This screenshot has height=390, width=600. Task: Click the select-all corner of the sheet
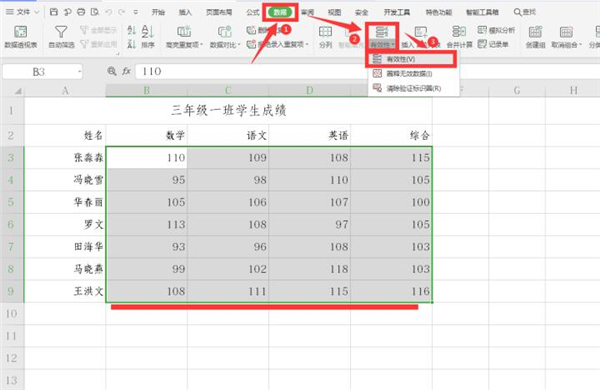[x=18, y=91]
